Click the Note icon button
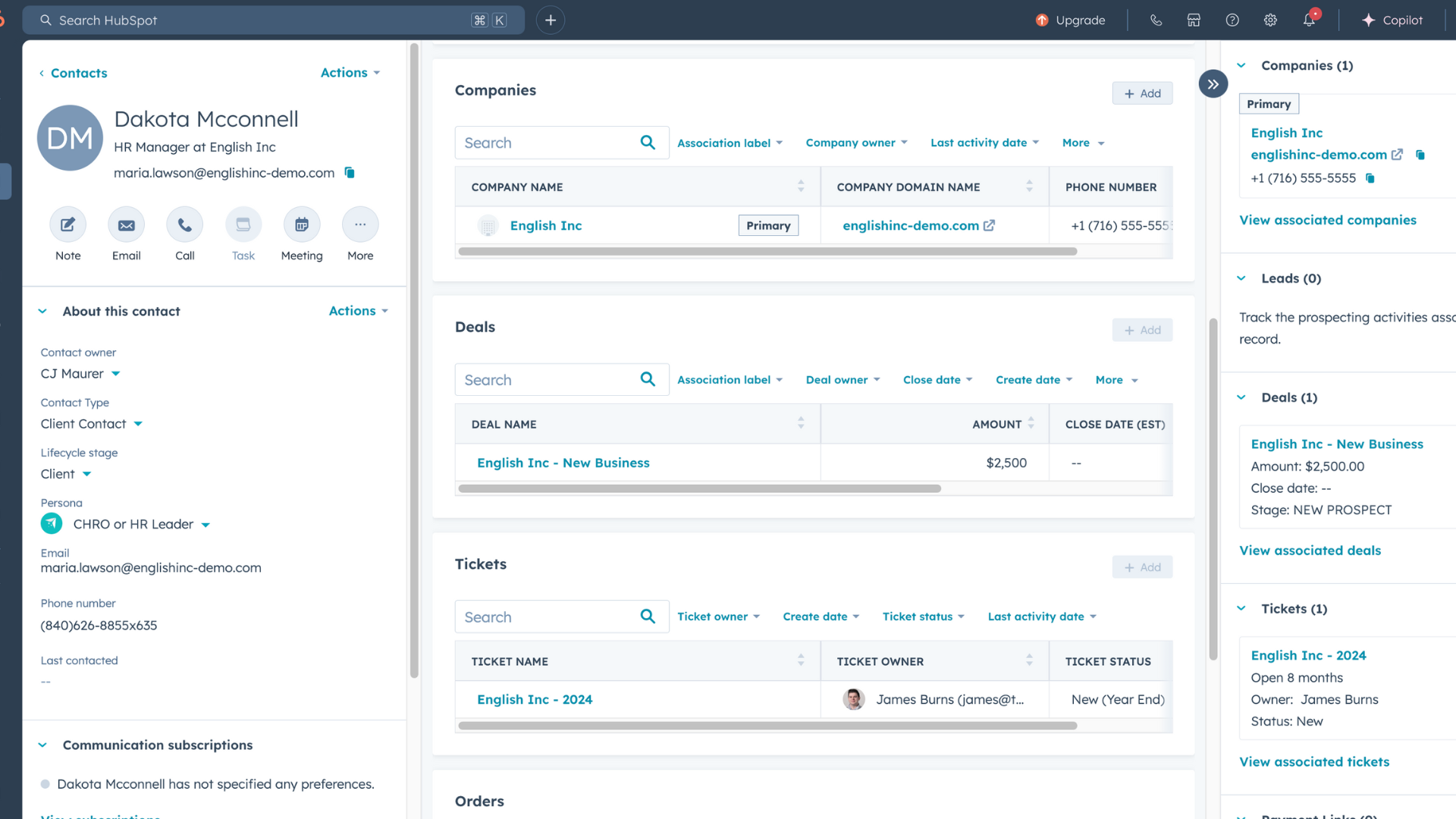Screen dimensions: 1456x819 pyautogui.click(x=67, y=225)
